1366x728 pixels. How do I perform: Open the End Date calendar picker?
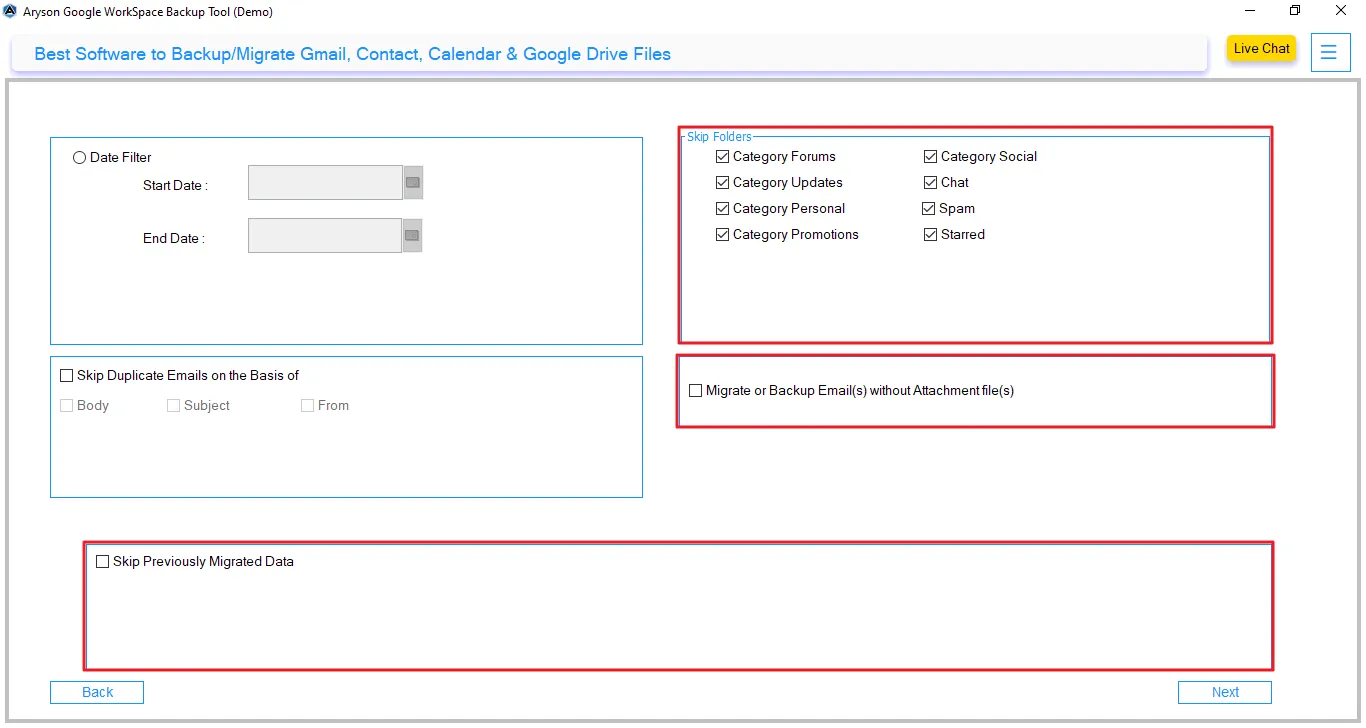click(x=412, y=235)
